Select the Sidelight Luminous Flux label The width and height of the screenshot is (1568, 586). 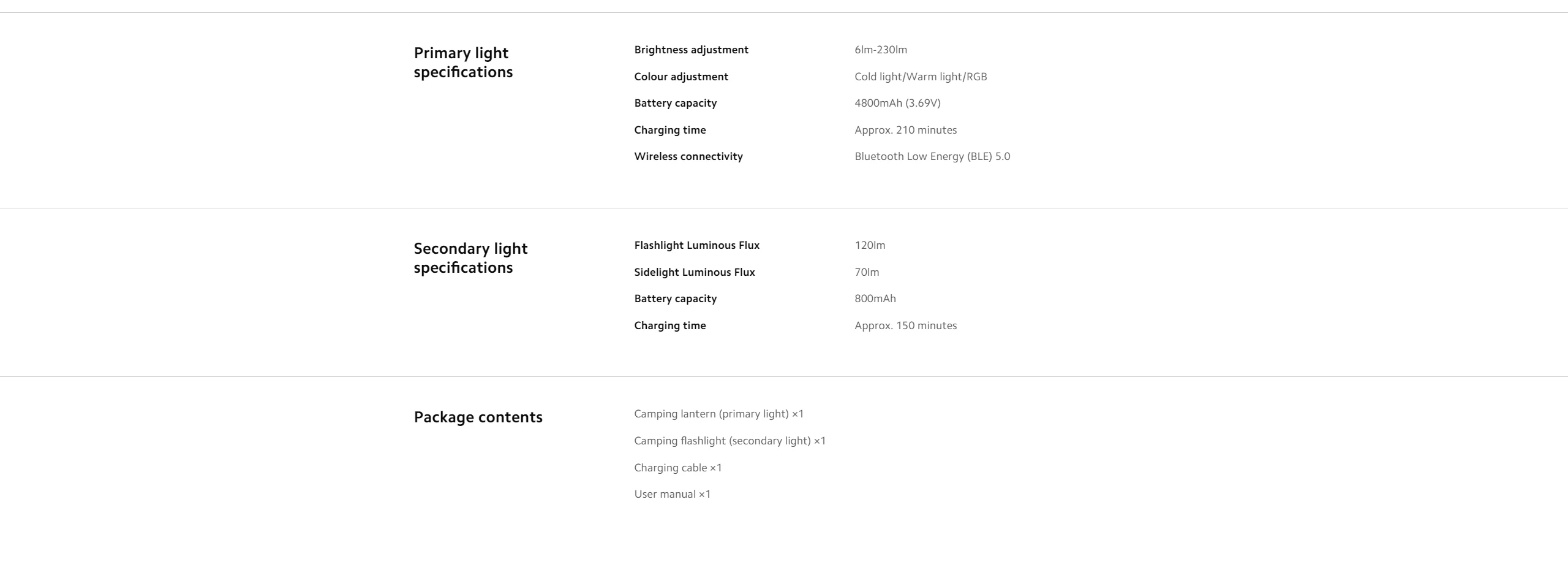pos(694,272)
